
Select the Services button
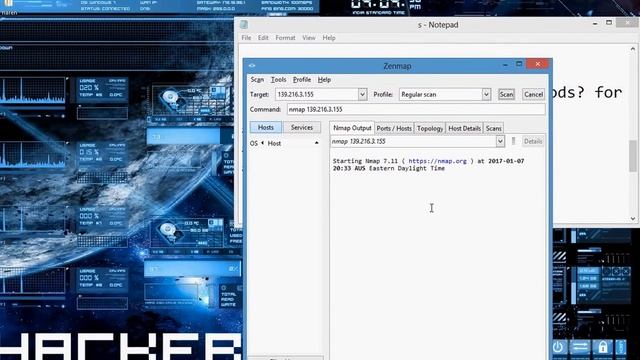(302, 127)
